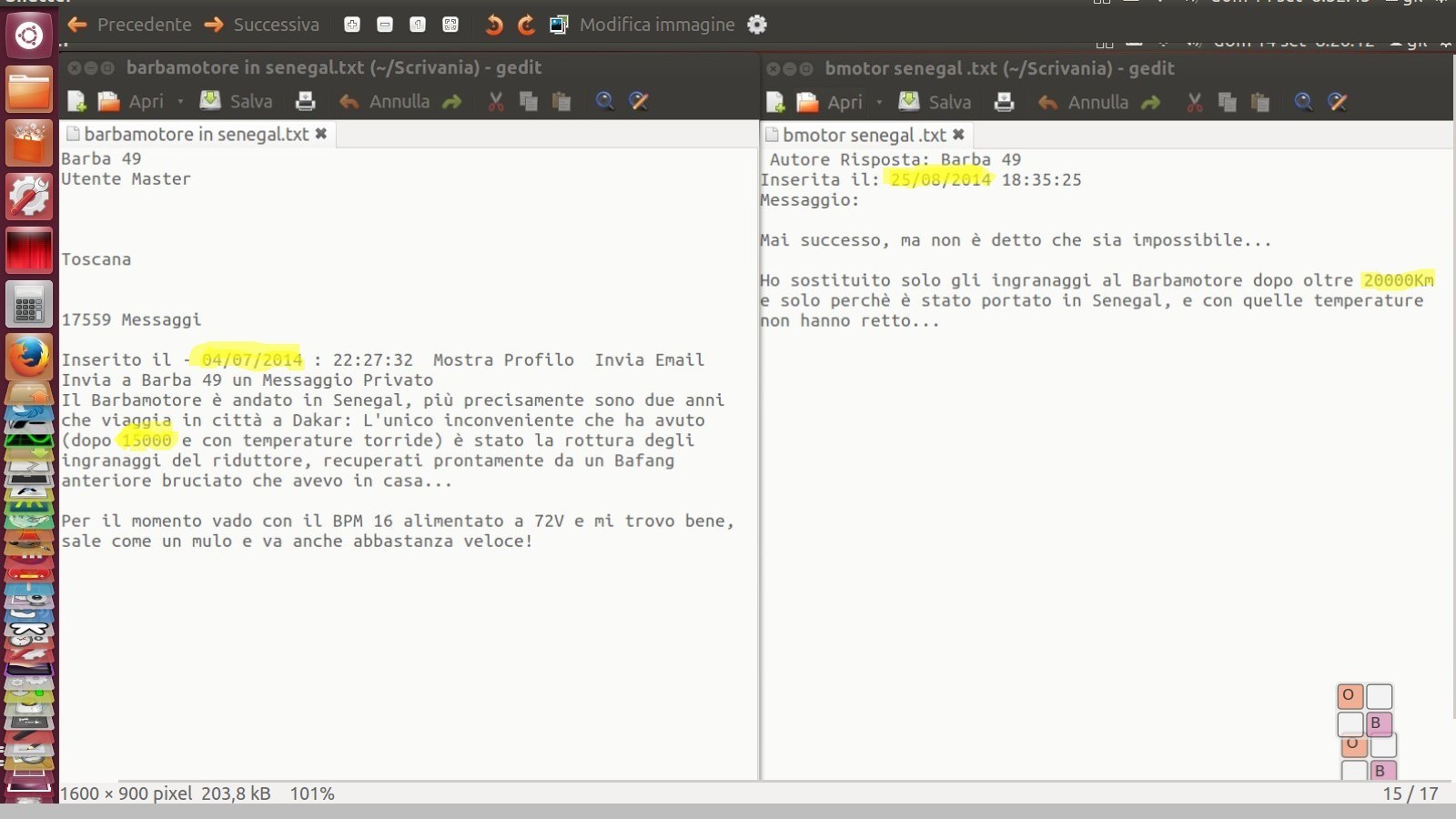Click highlighted value 15000
This screenshot has width=1456, height=819.
pos(147,440)
